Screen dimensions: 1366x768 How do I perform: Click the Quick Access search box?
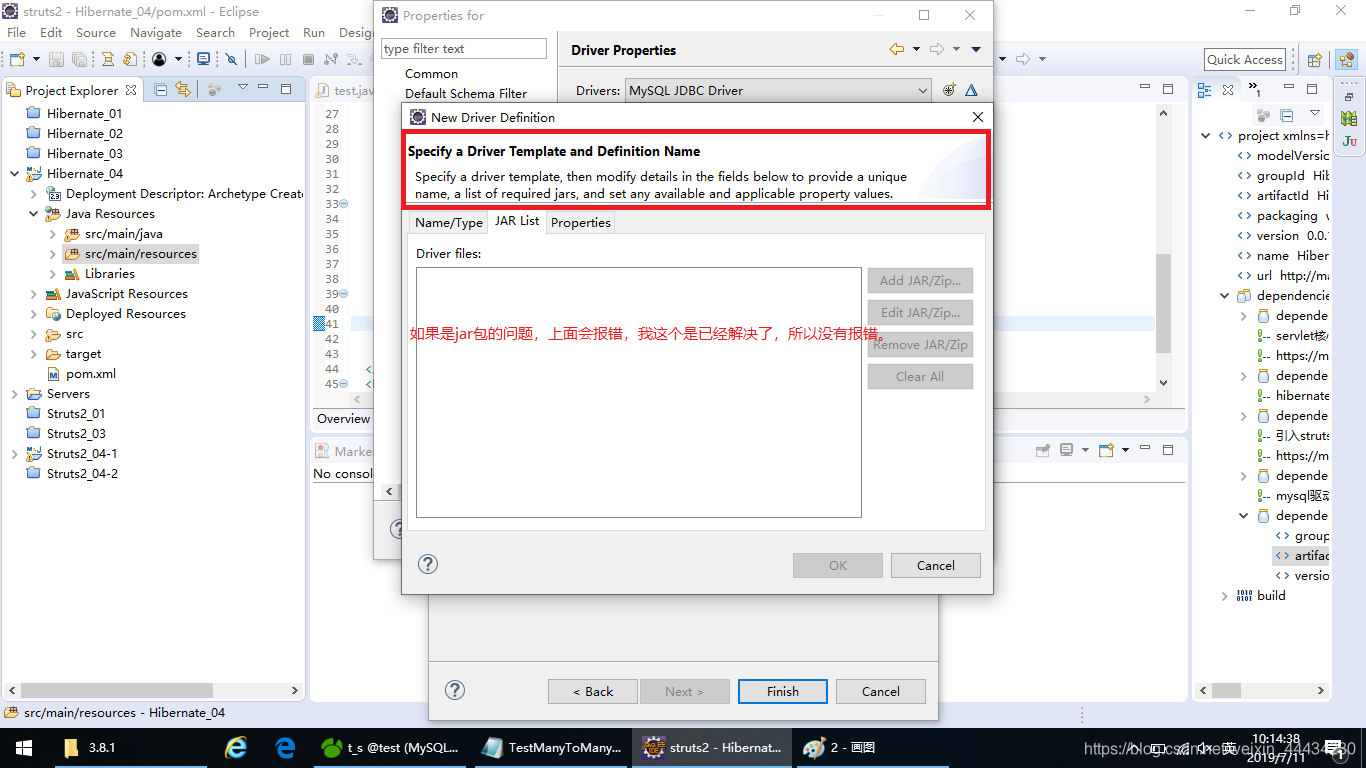1245,59
